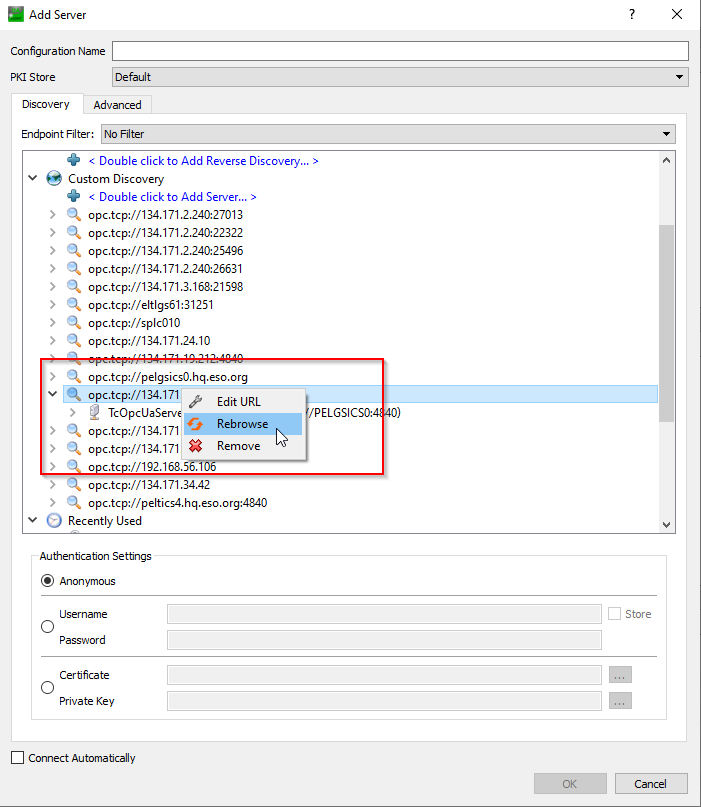Click the Custom Discovery globe icon

coord(54,178)
